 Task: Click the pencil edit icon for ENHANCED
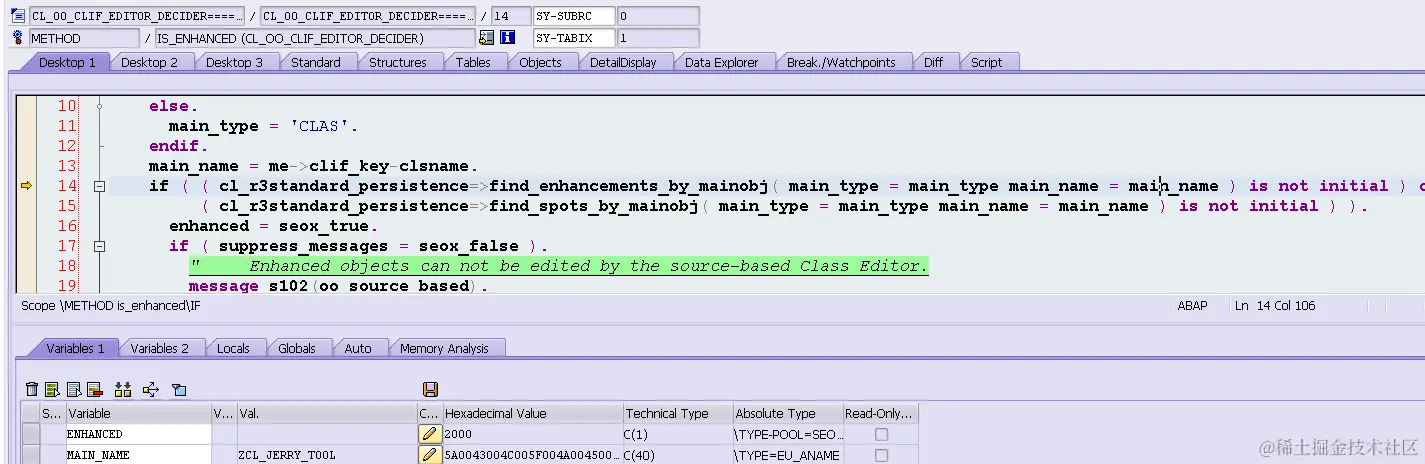coord(430,434)
